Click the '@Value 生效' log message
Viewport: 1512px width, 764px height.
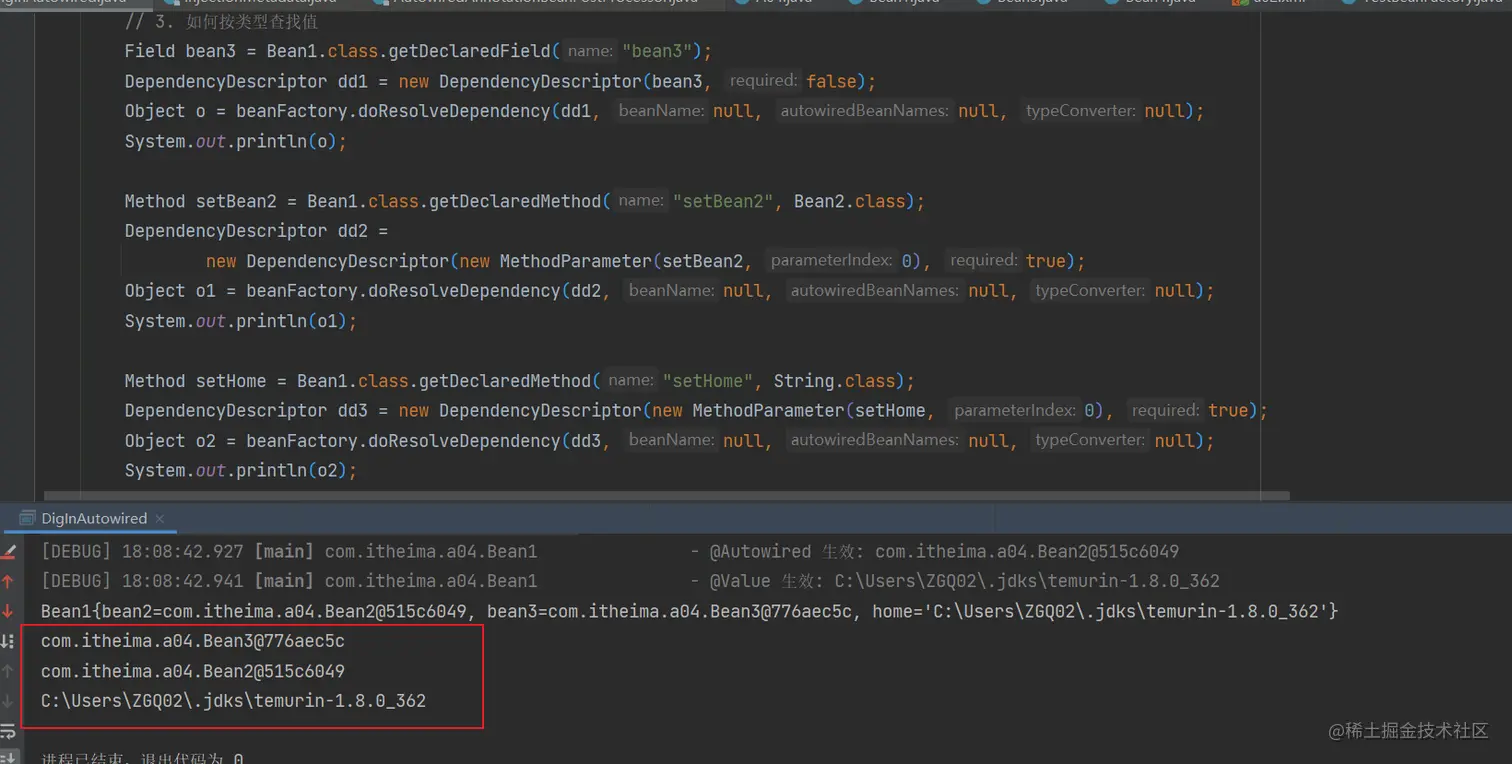(x=964, y=581)
